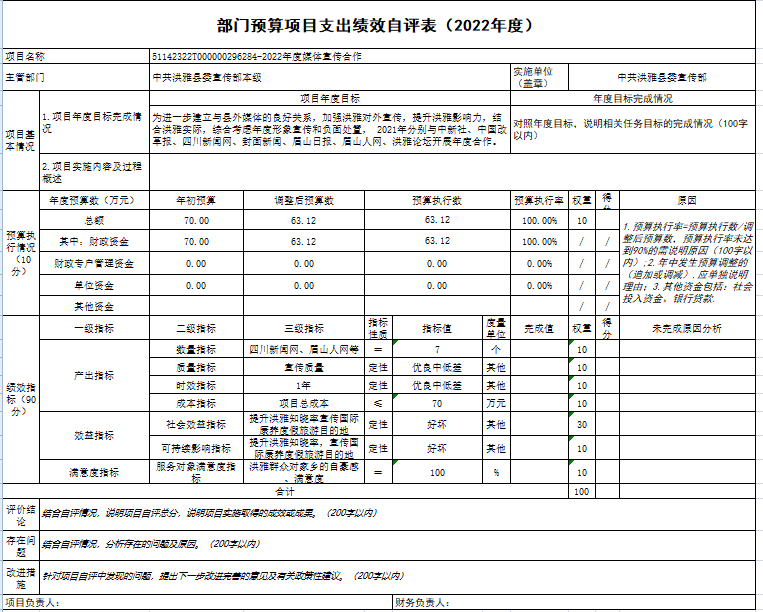Image resolution: width=763 pixels, height=612 pixels.
Task: Select the 财政专户管理资金 row label
Action: coord(94,264)
